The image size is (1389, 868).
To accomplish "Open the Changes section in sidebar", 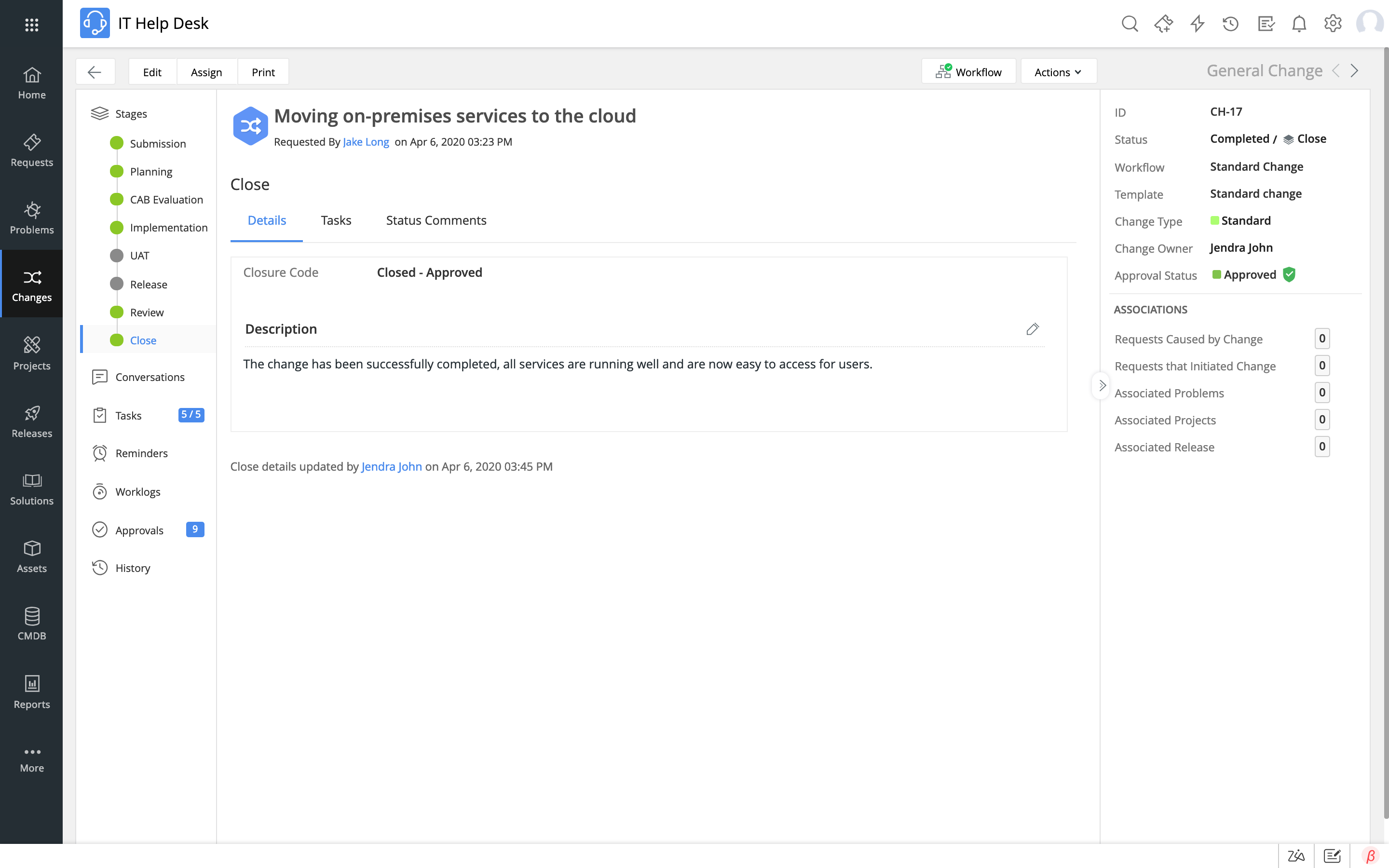I will click(31, 284).
